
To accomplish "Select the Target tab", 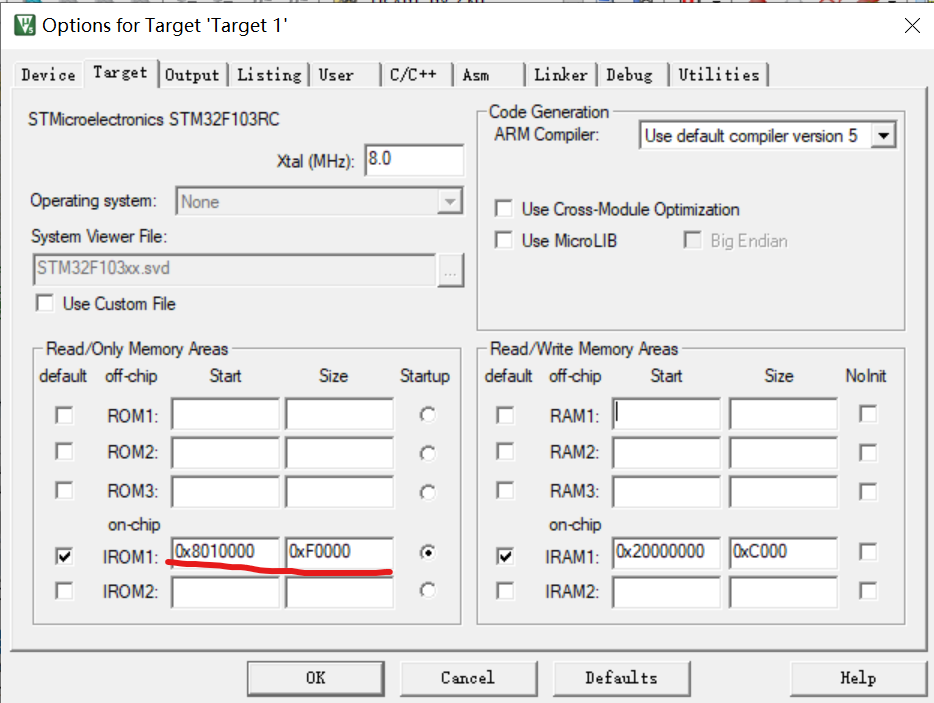I will pyautogui.click(x=120, y=73).
